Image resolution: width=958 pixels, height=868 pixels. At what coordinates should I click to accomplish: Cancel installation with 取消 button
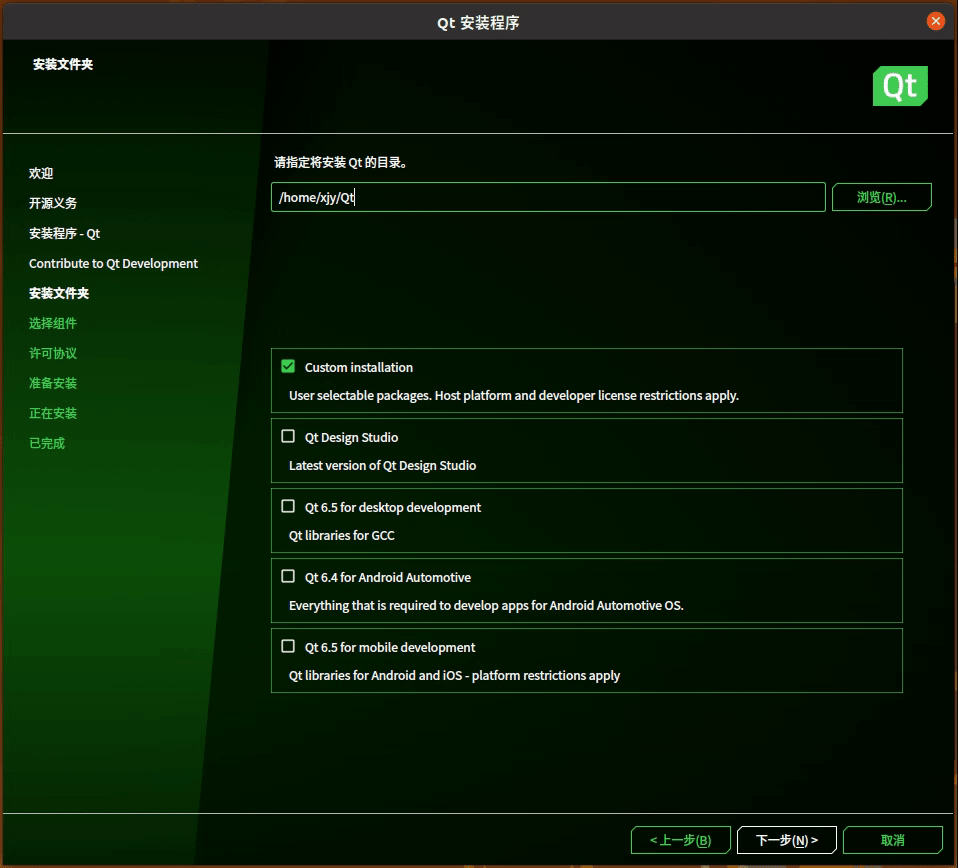[893, 841]
